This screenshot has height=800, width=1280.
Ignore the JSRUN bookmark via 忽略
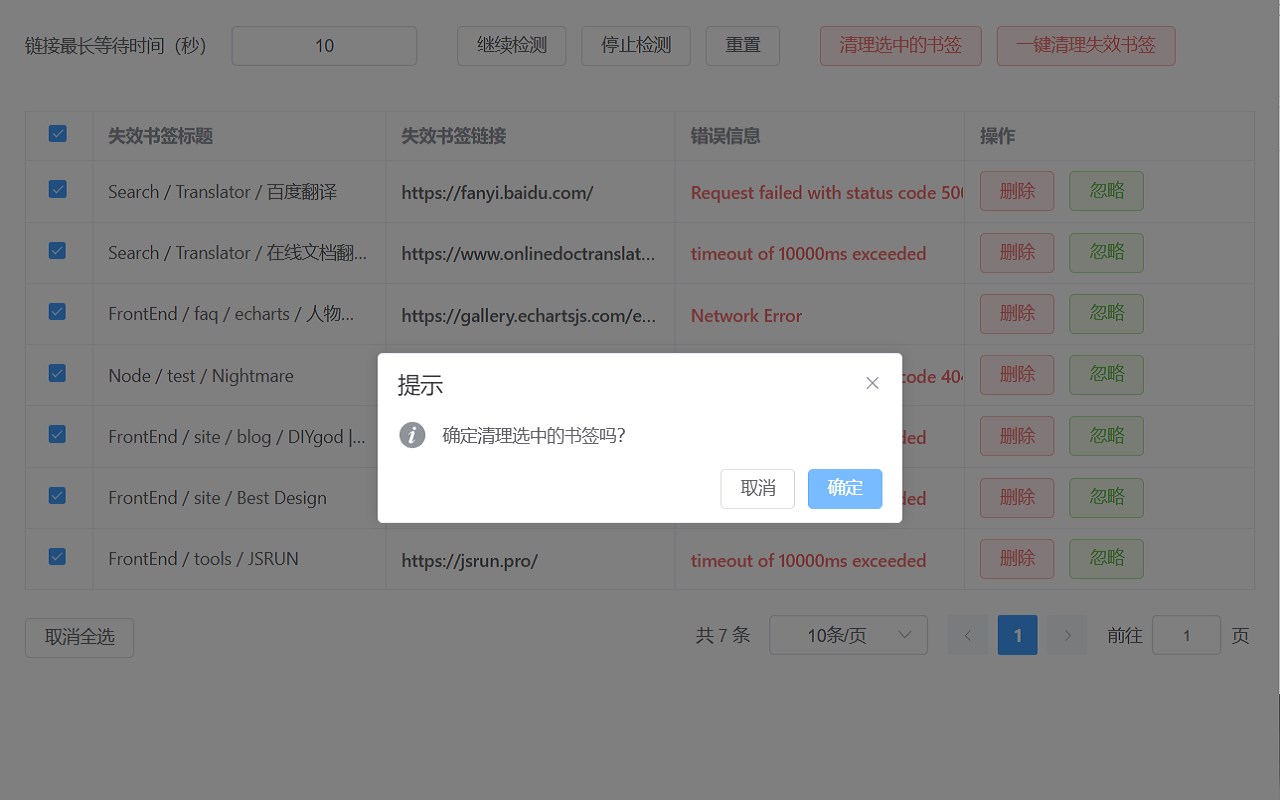point(1106,558)
